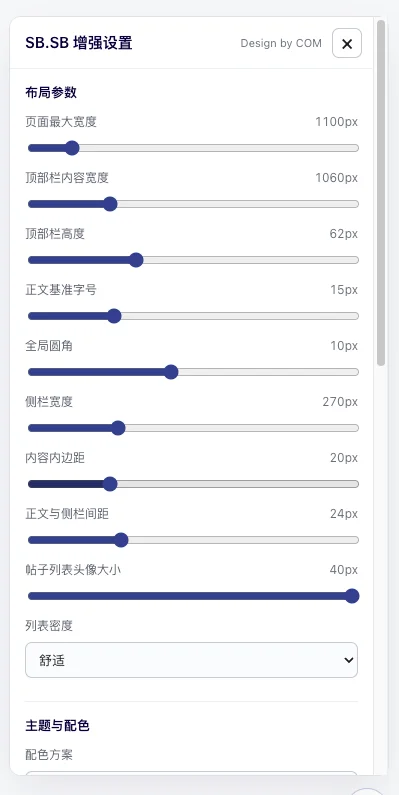Click the 主题与配色 section heading
This screenshot has width=399, height=795.
click(57, 726)
